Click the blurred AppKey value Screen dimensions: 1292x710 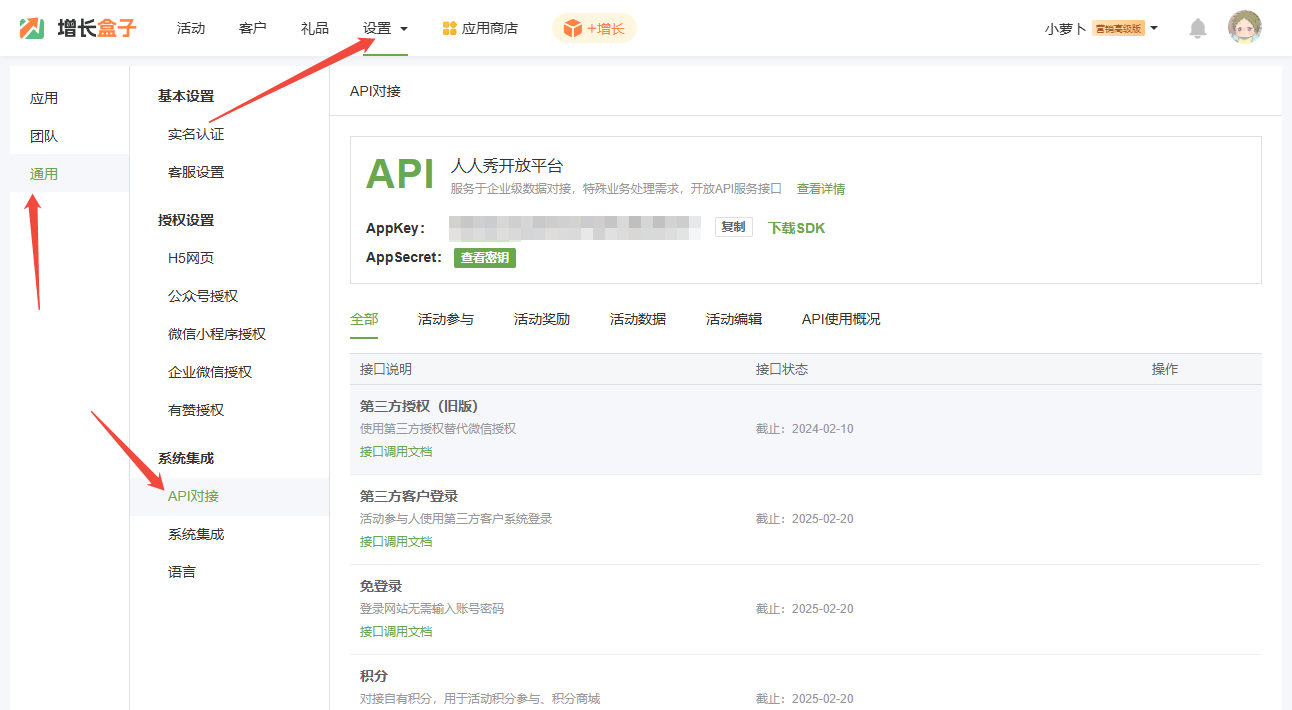(575, 227)
